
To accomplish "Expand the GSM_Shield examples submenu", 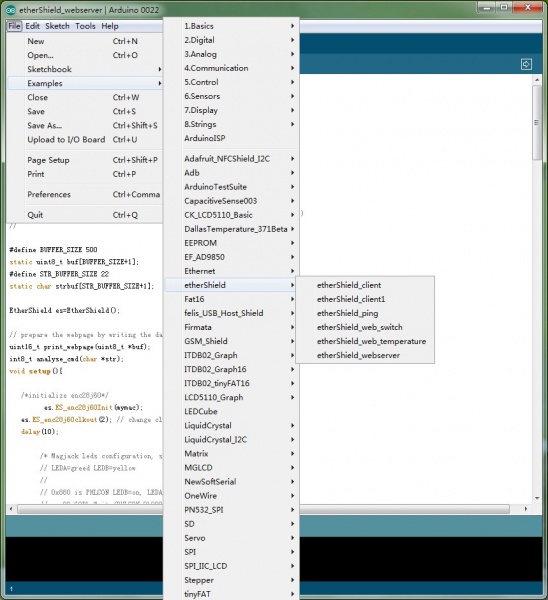I will [232, 341].
